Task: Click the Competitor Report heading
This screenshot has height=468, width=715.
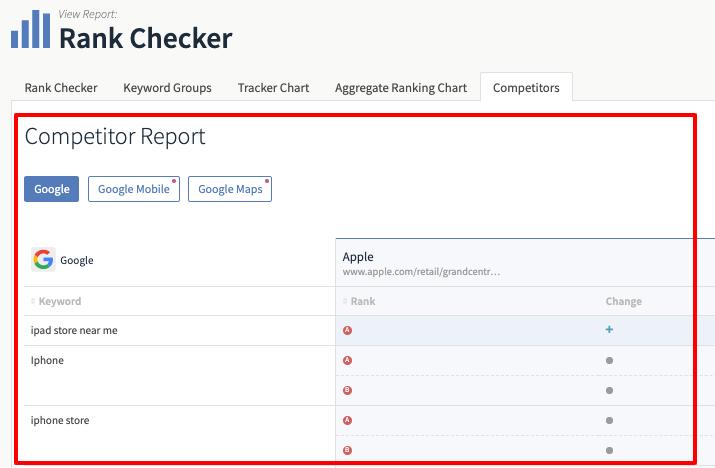Action: [115, 136]
